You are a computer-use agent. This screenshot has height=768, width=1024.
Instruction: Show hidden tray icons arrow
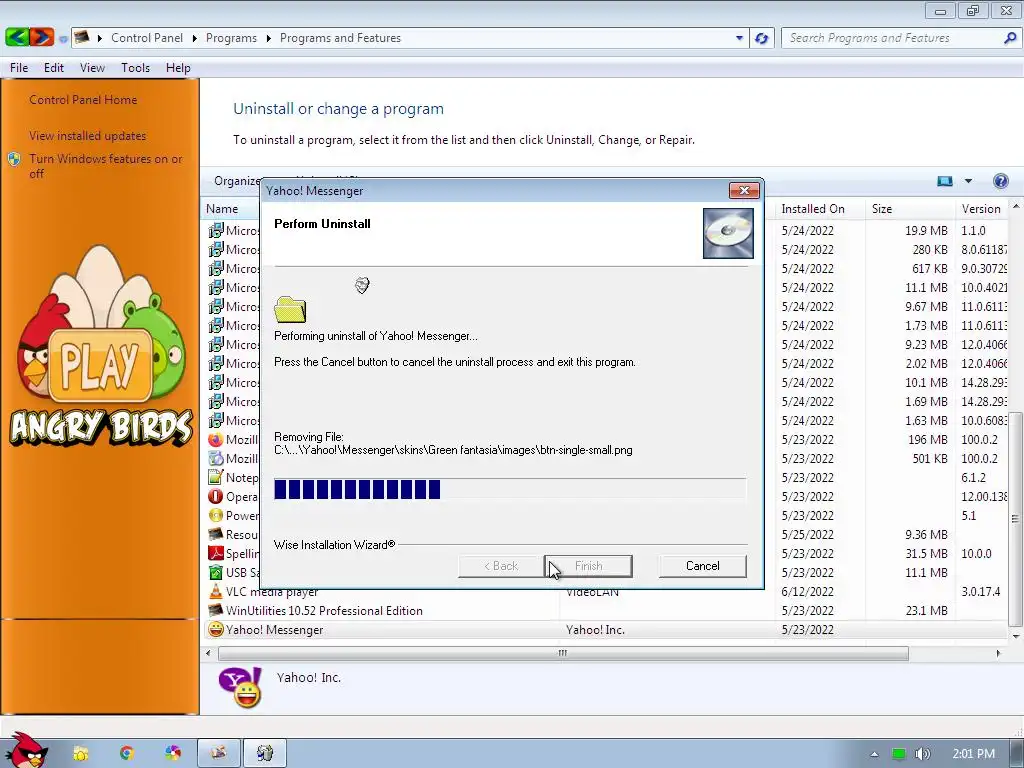tap(874, 754)
